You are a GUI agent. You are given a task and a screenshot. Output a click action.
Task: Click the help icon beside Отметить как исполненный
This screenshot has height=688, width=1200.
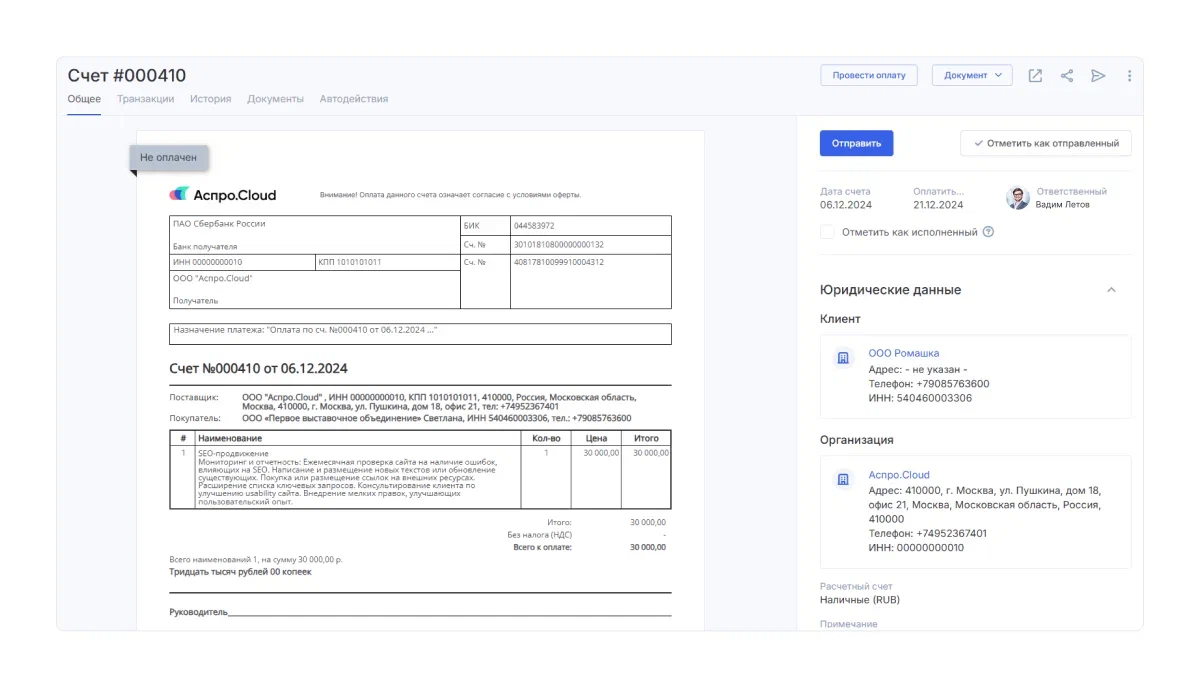(x=988, y=232)
